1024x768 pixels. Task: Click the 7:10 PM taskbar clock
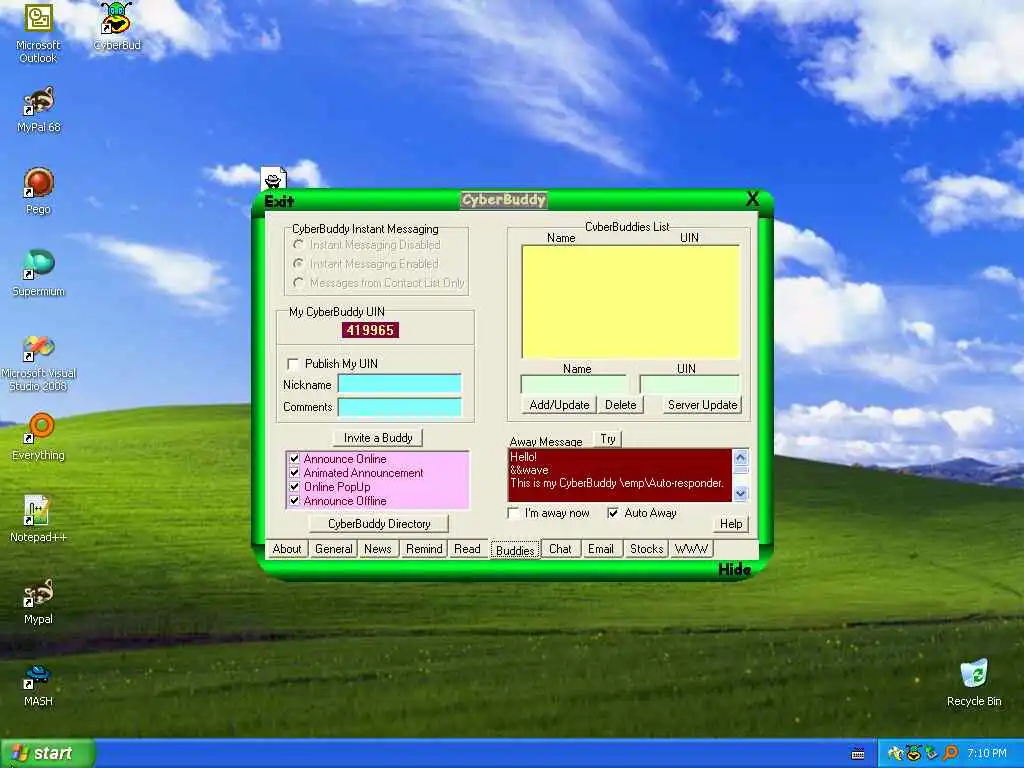987,753
